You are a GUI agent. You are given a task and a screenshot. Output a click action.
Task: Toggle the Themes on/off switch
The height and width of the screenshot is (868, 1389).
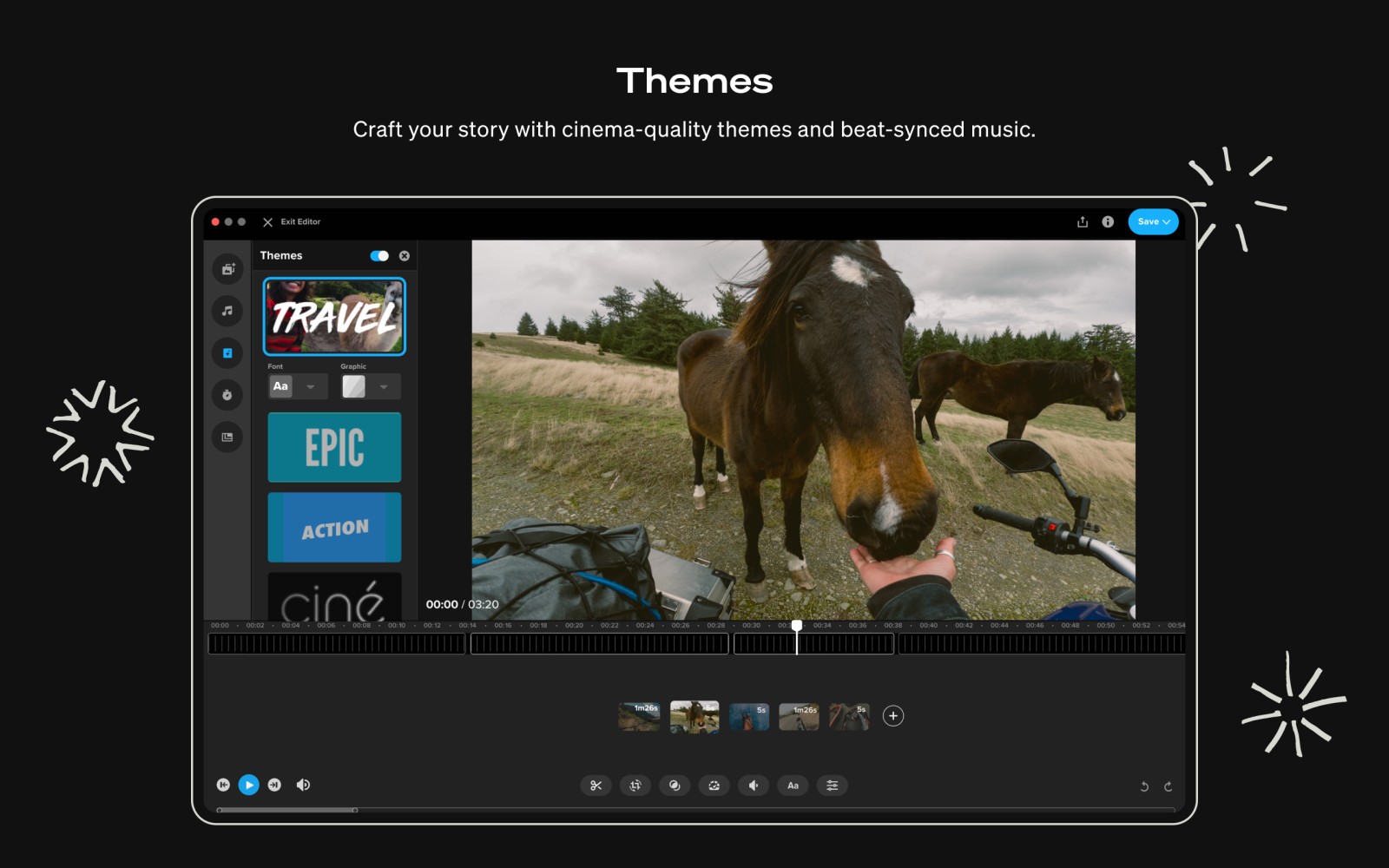379,255
